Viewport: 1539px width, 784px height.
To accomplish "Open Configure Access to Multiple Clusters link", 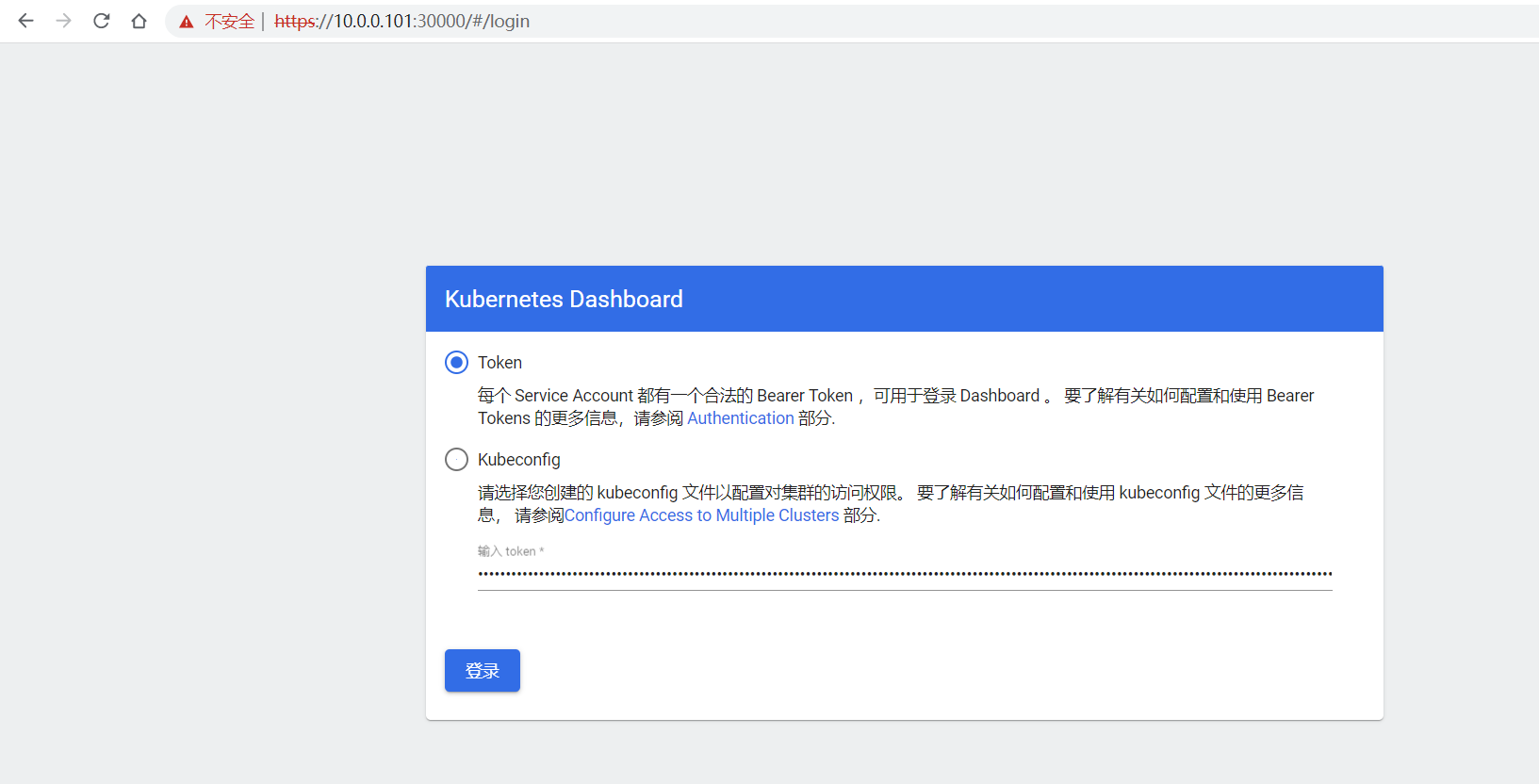I will 701,515.
